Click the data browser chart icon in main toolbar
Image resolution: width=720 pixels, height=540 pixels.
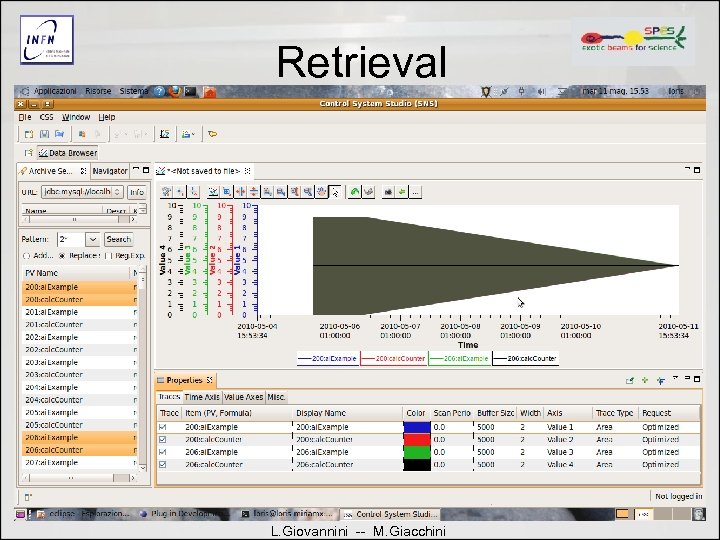point(164,134)
